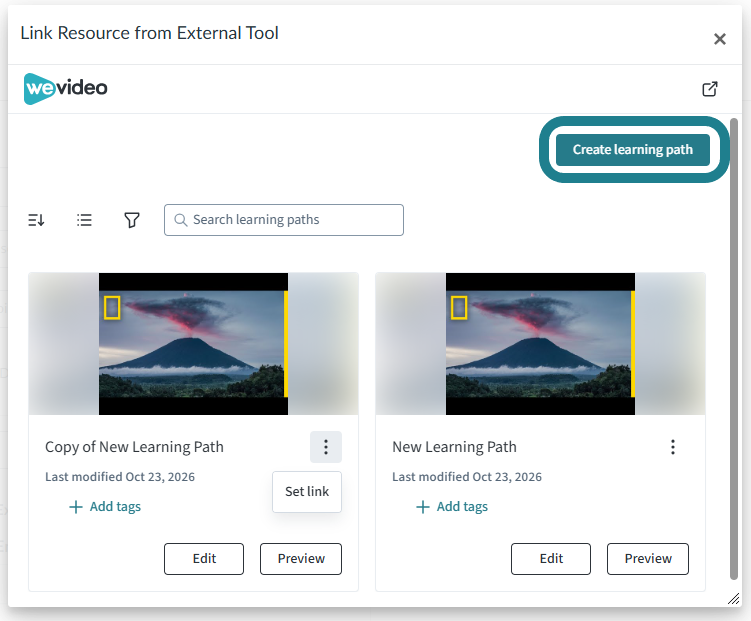Open thumbnail of Copy of New Learning Path
The image size is (751, 621).
pyautogui.click(x=193, y=344)
